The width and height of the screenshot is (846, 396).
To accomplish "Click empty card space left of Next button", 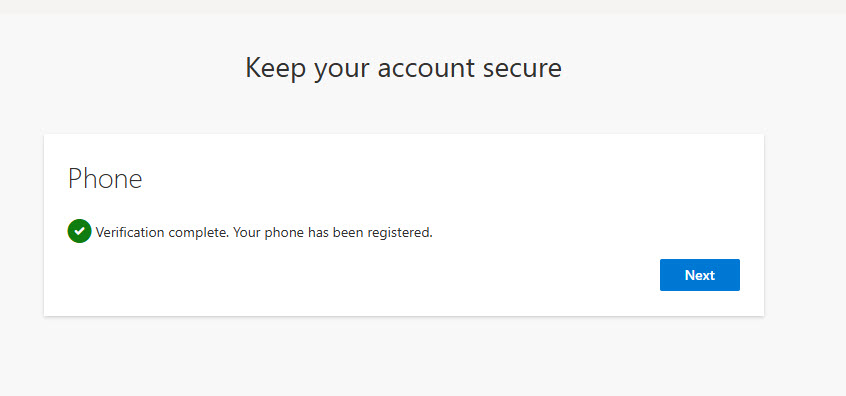I will [x=378, y=275].
